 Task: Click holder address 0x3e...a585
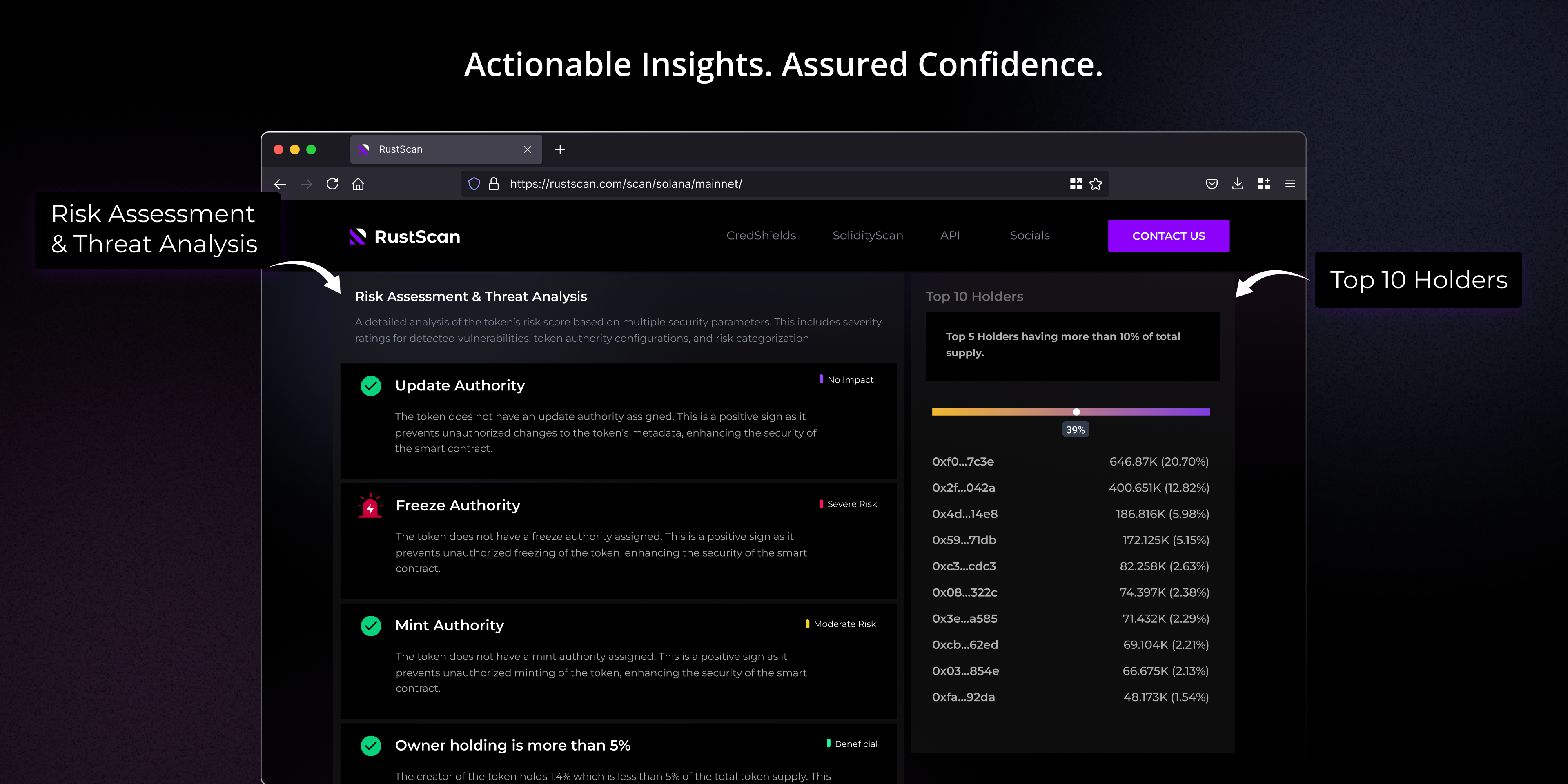[x=965, y=619]
